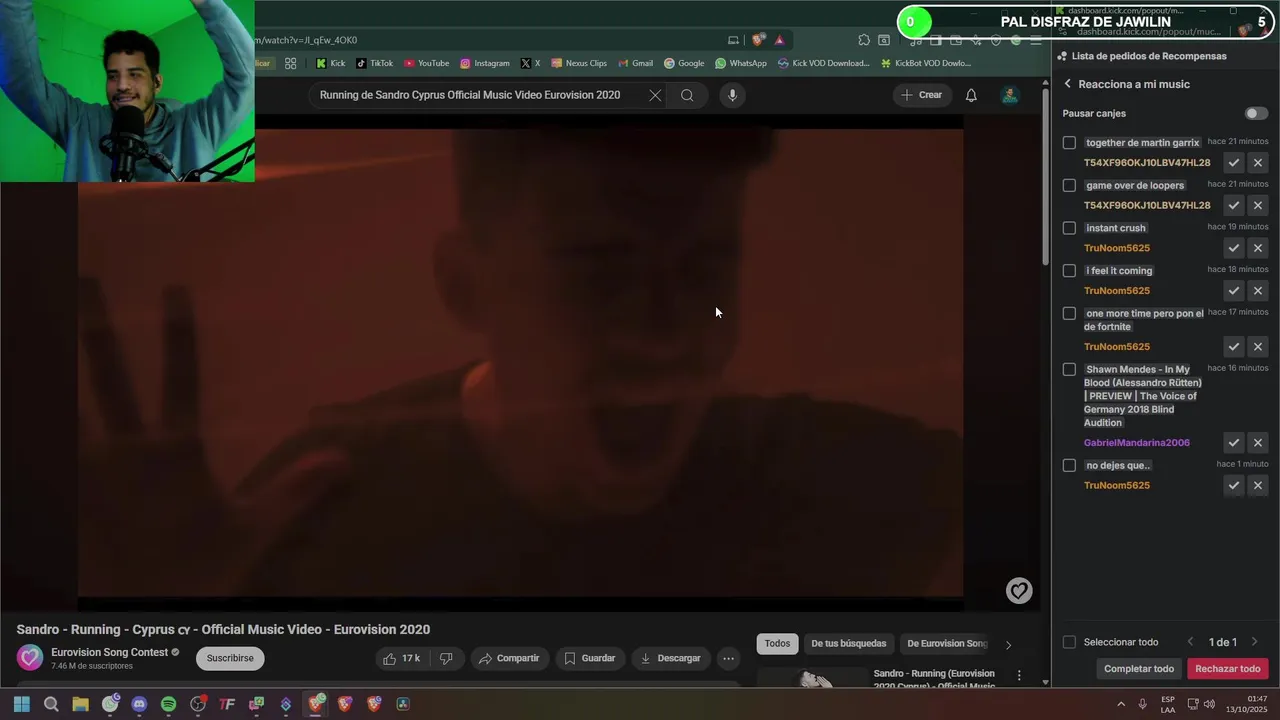This screenshot has height=720, width=1280.
Task: Download the video with Descargar
Action: [x=671, y=658]
